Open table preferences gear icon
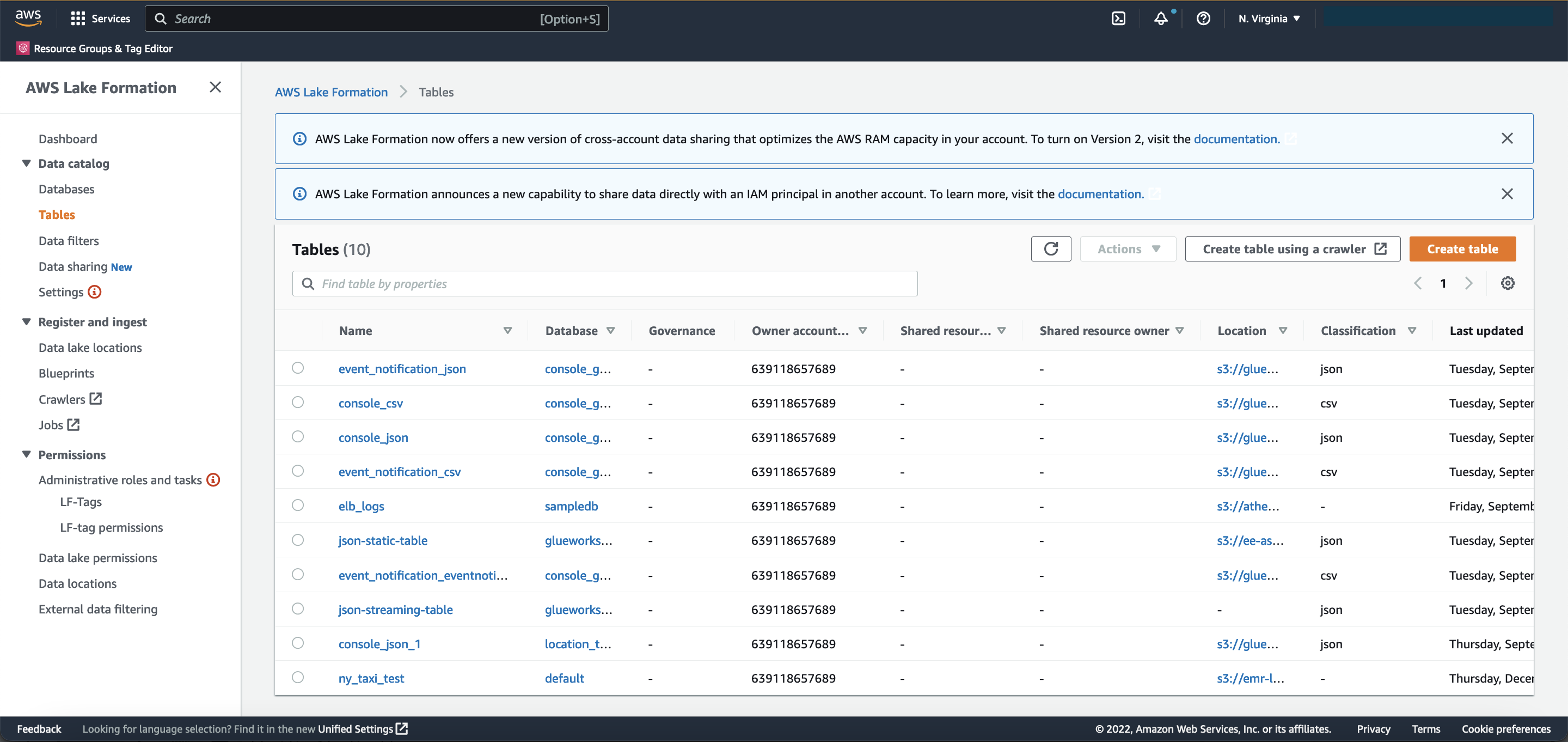Image resolution: width=1568 pixels, height=742 pixels. point(1507,283)
